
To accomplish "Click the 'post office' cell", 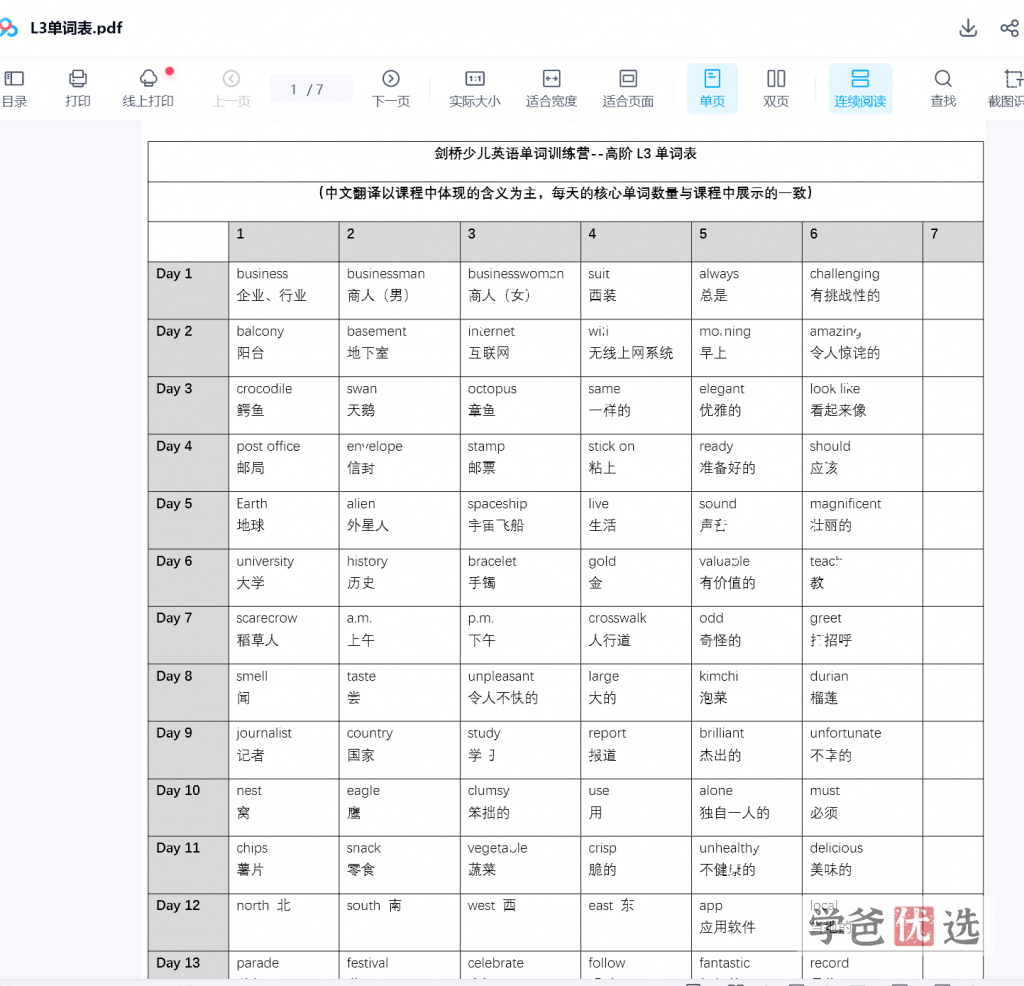I will click(283, 462).
